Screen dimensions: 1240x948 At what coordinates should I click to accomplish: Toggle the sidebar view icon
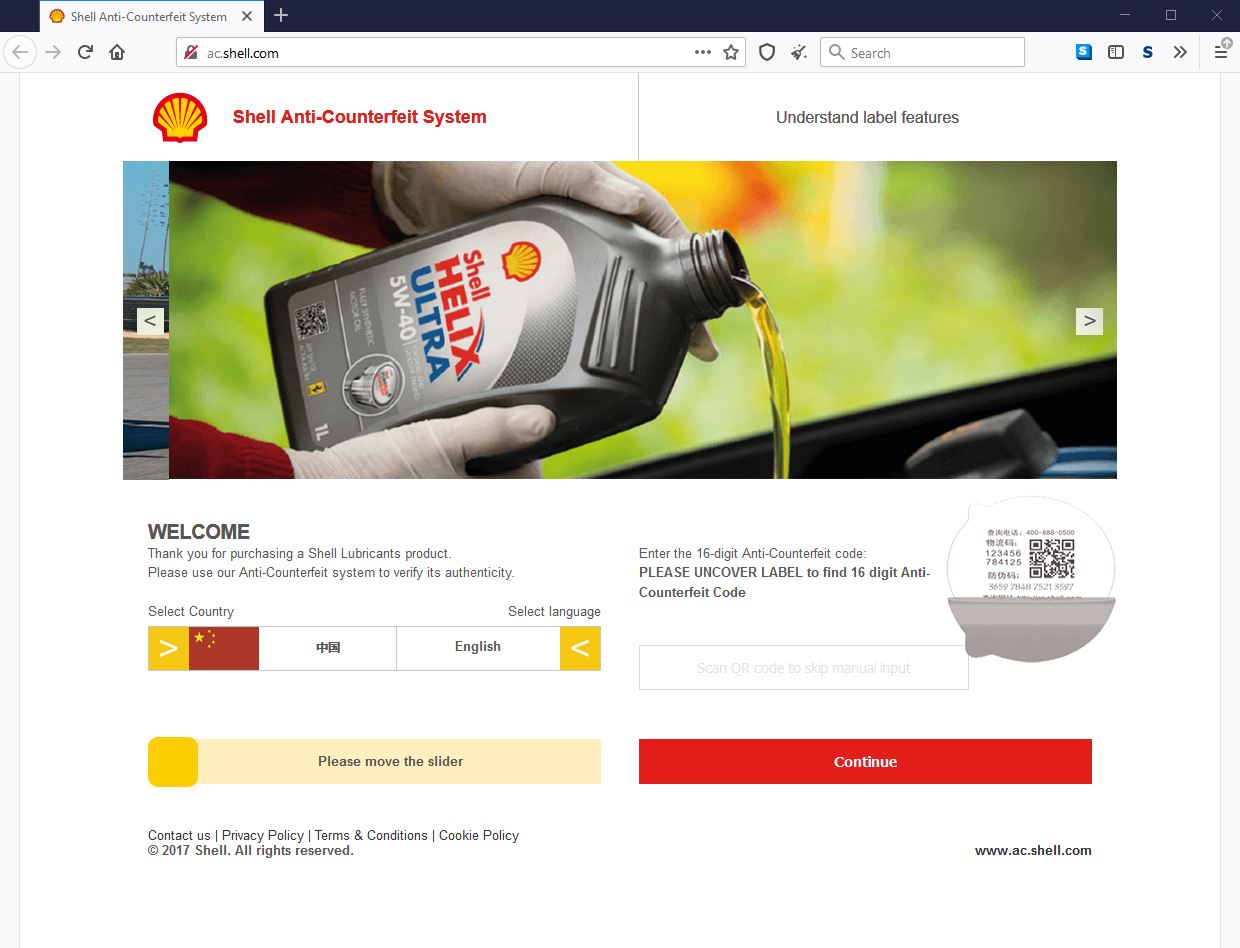click(x=1116, y=52)
